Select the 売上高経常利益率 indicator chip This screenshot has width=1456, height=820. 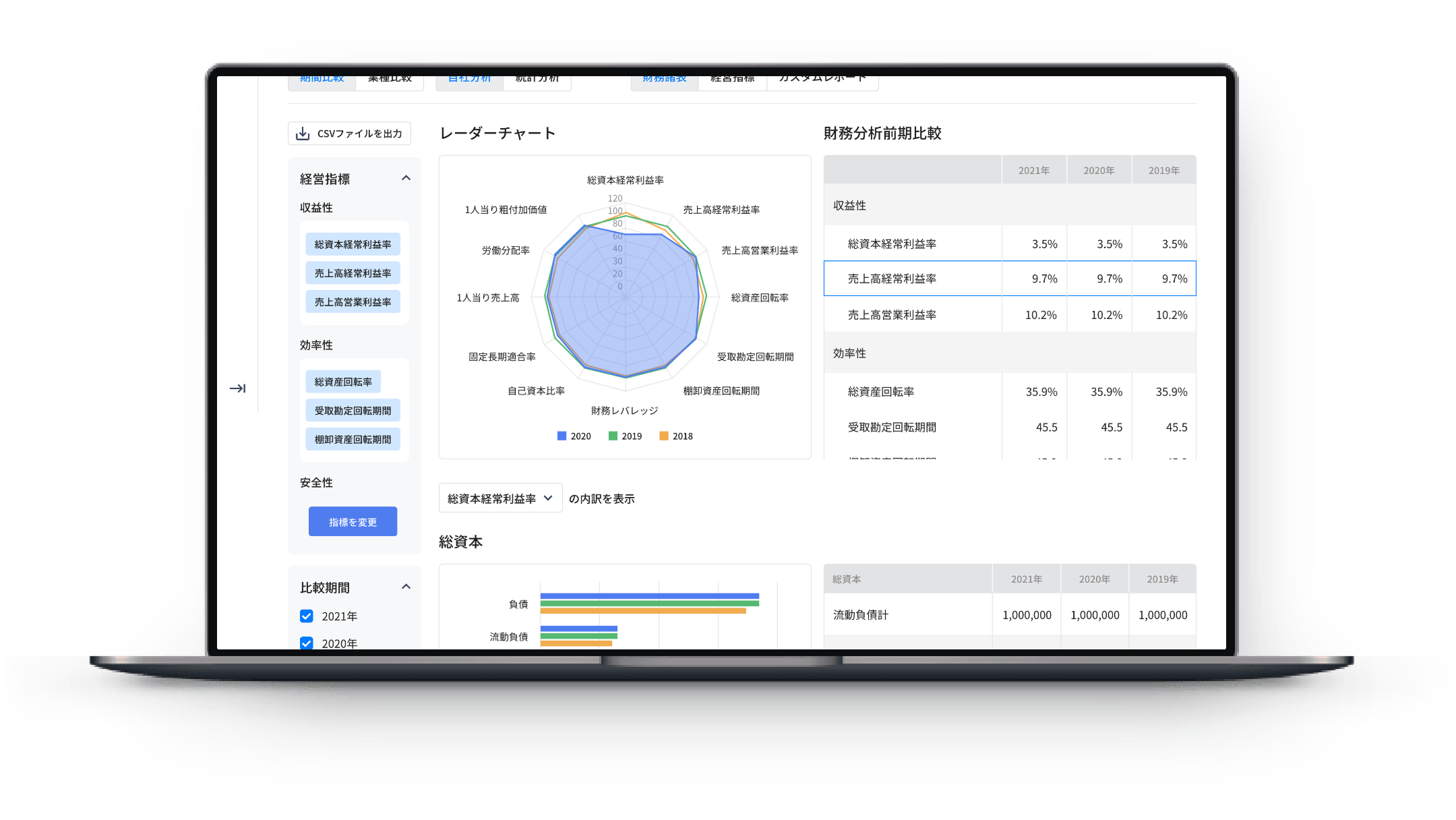tap(353, 273)
